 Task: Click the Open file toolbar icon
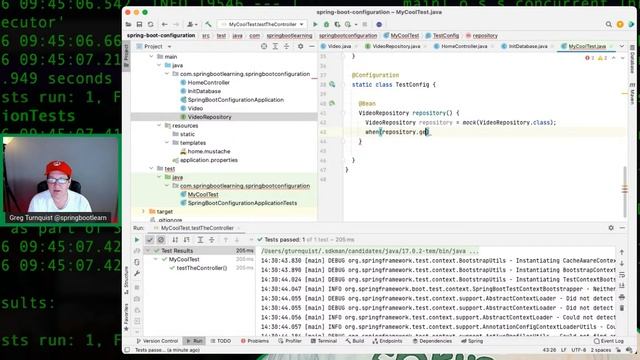129,24
